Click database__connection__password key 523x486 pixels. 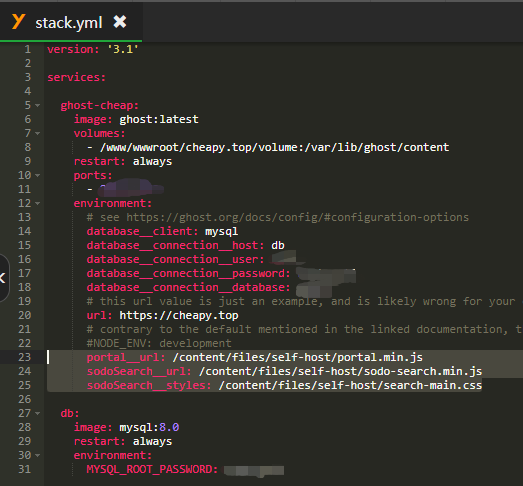tap(188, 274)
